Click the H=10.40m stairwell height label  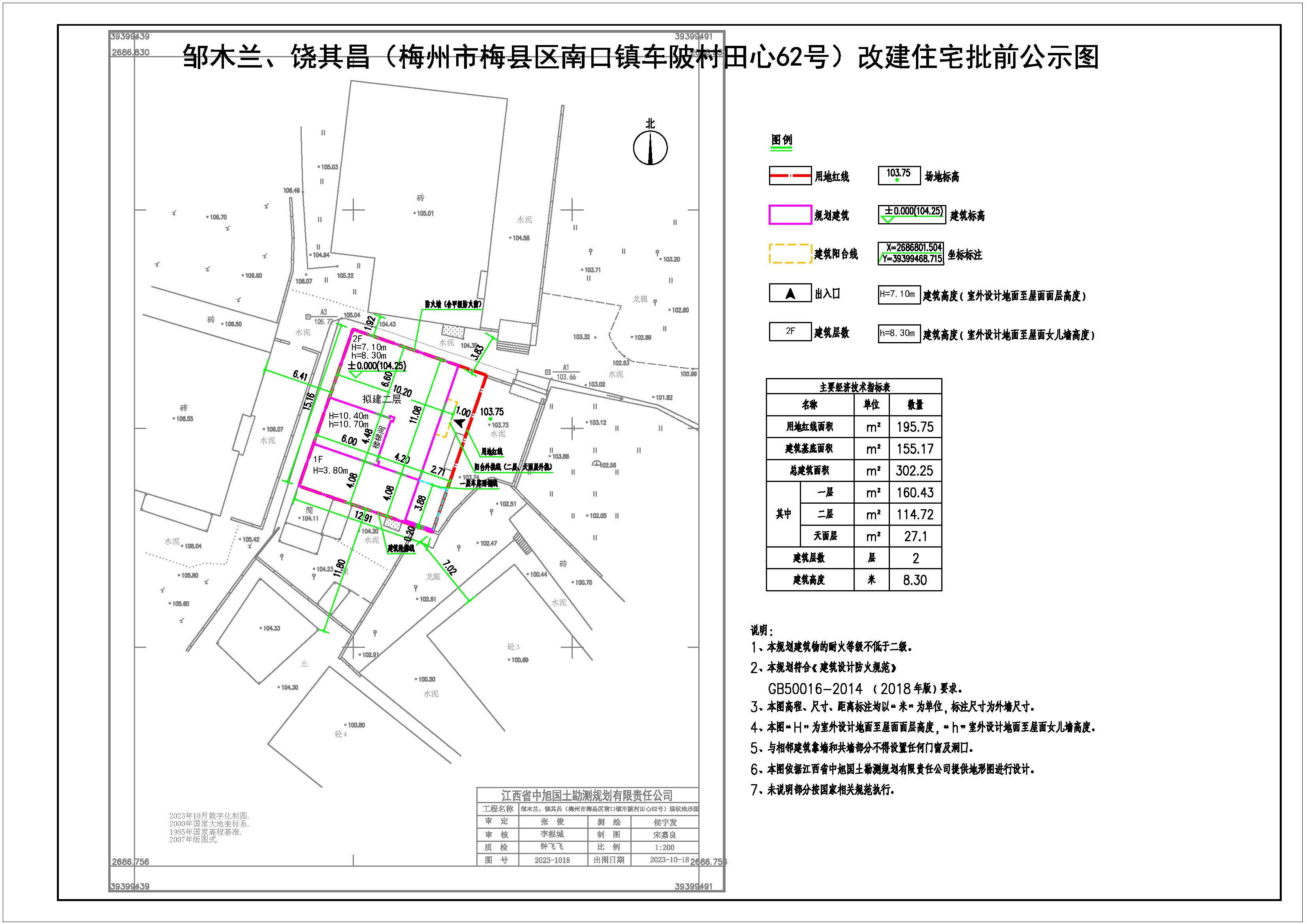click(348, 416)
